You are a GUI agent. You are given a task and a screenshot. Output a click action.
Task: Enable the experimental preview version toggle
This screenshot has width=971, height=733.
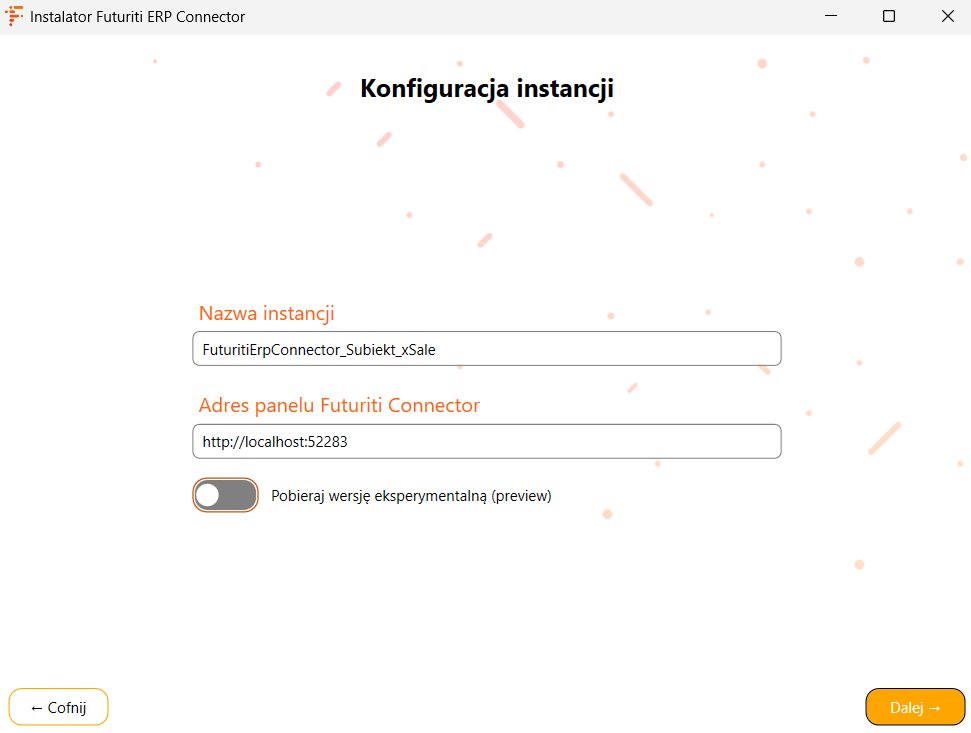225,495
